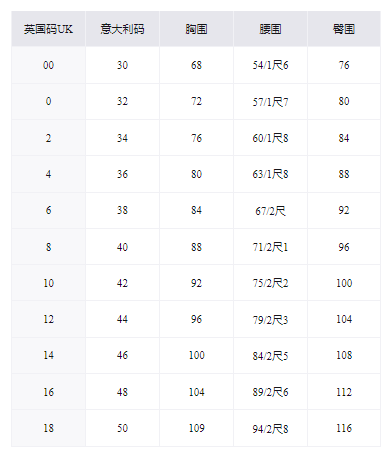
Task: Click bust value 109 cell
Action: click(196, 428)
